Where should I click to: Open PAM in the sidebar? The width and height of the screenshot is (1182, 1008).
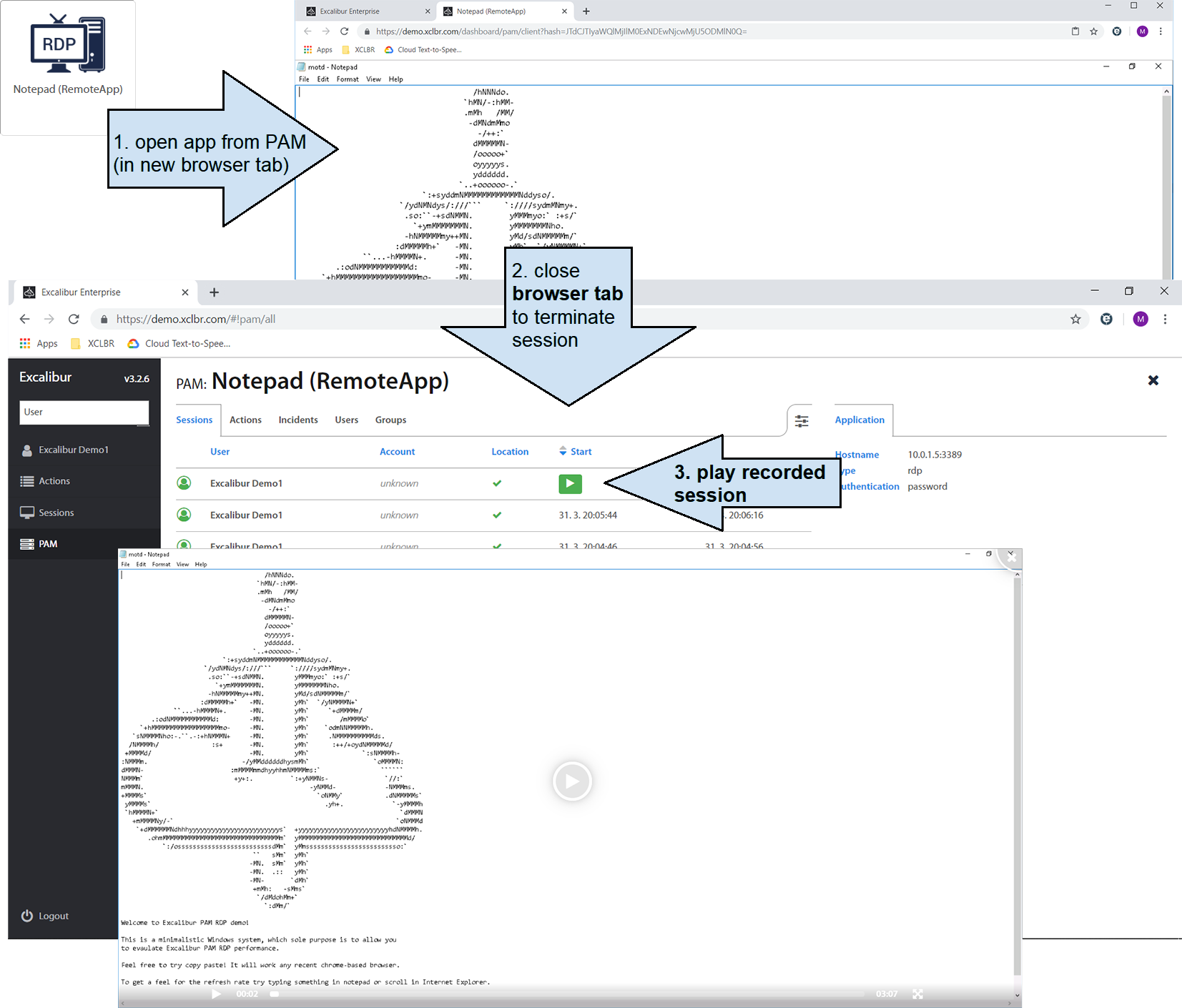click(48, 544)
